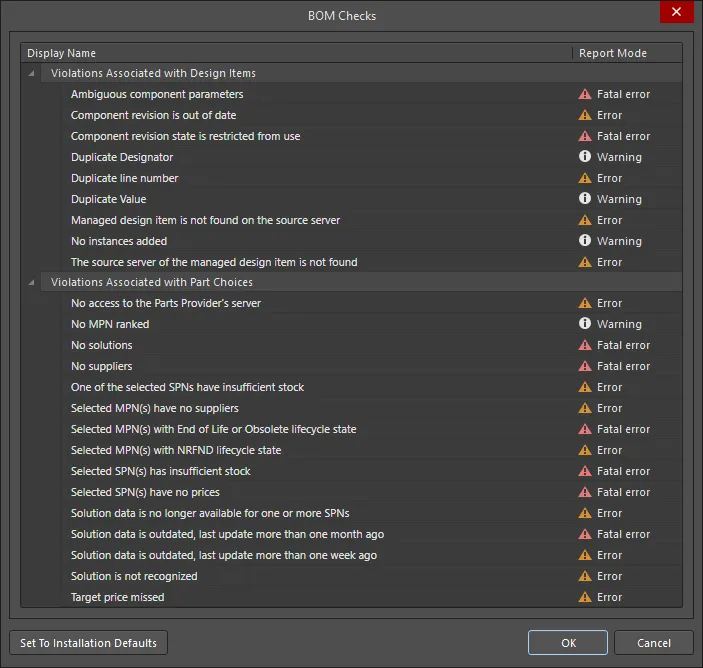This screenshot has width=703, height=668.
Task: Open report mode 'Warning' for No MPN ranked
Action: 619,324
